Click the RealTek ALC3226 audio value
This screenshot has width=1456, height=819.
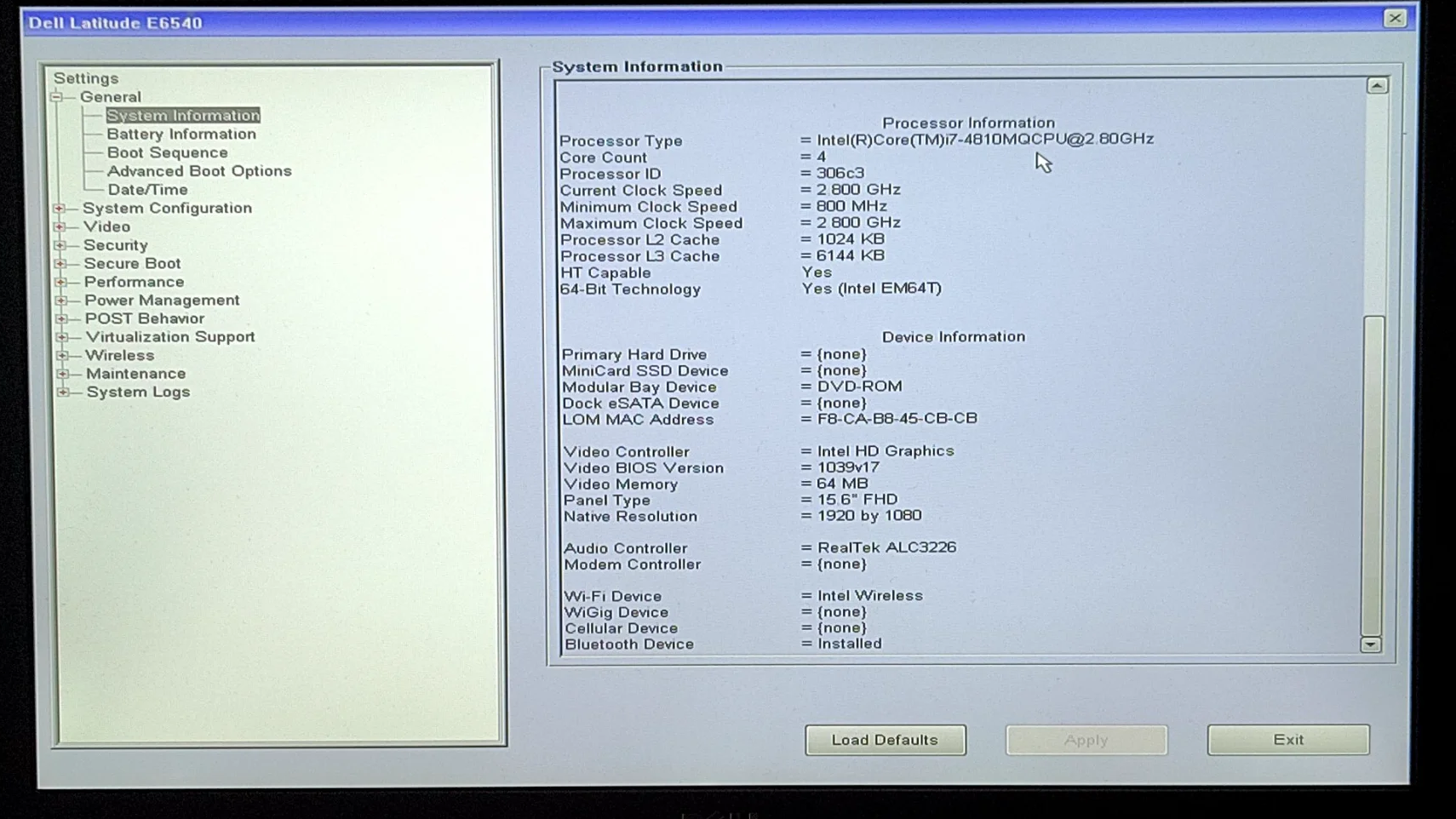coord(887,547)
